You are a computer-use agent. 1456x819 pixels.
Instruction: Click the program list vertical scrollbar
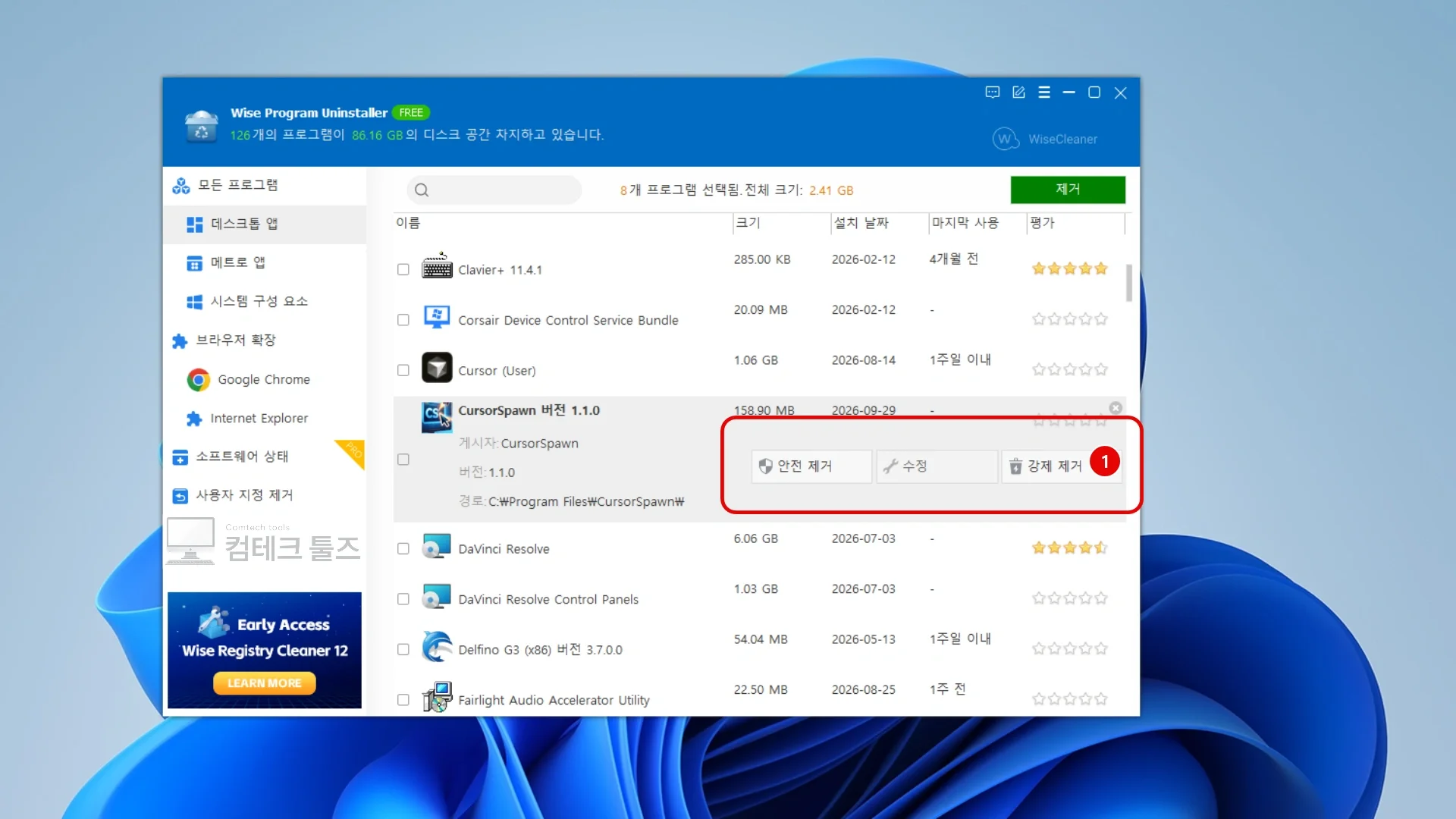pyautogui.click(x=1129, y=283)
